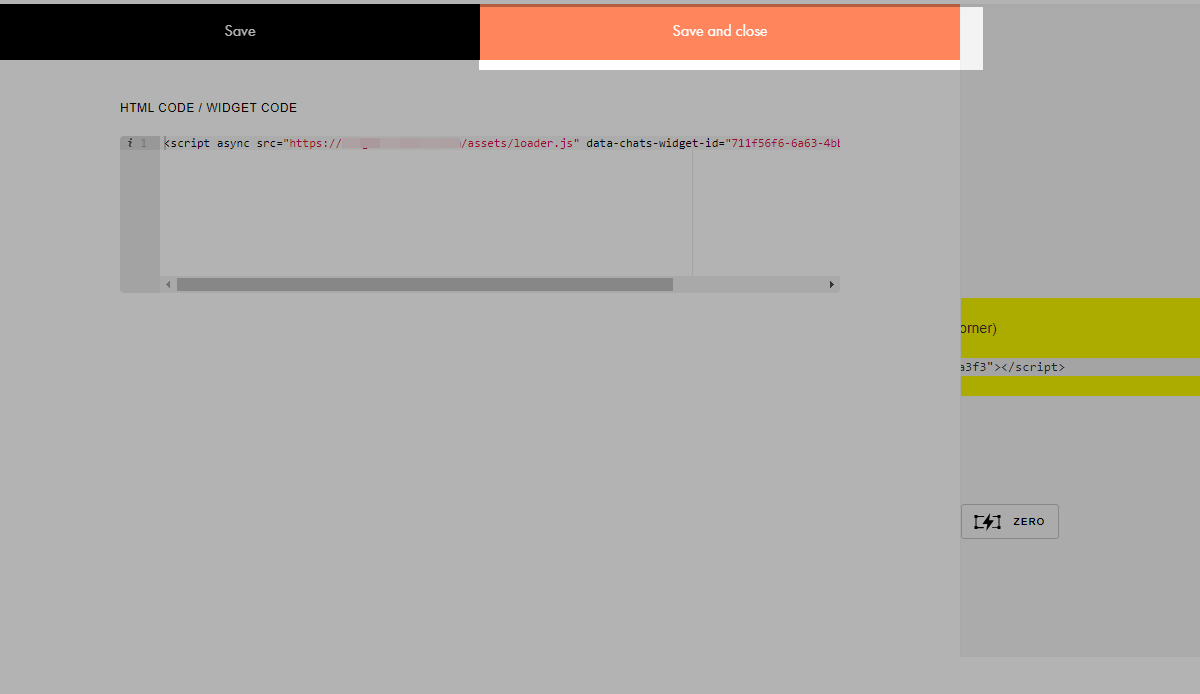The height and width of the screenshot is (694, 1200).
Task: Click the scrollbar left arrow in code editor
Action: 168,285
